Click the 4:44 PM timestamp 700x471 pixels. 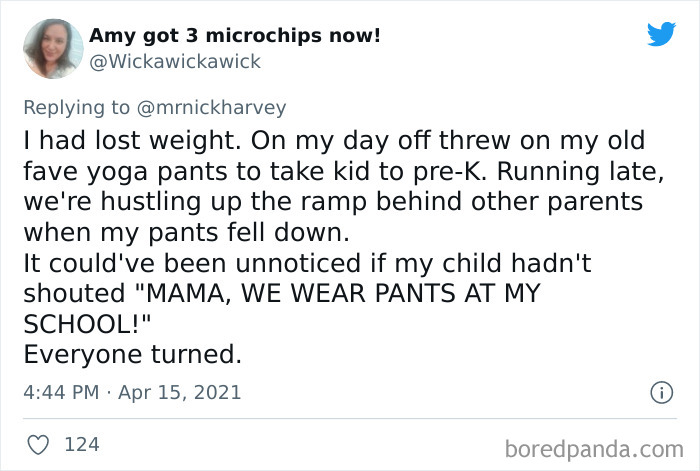tap(58, 392)
